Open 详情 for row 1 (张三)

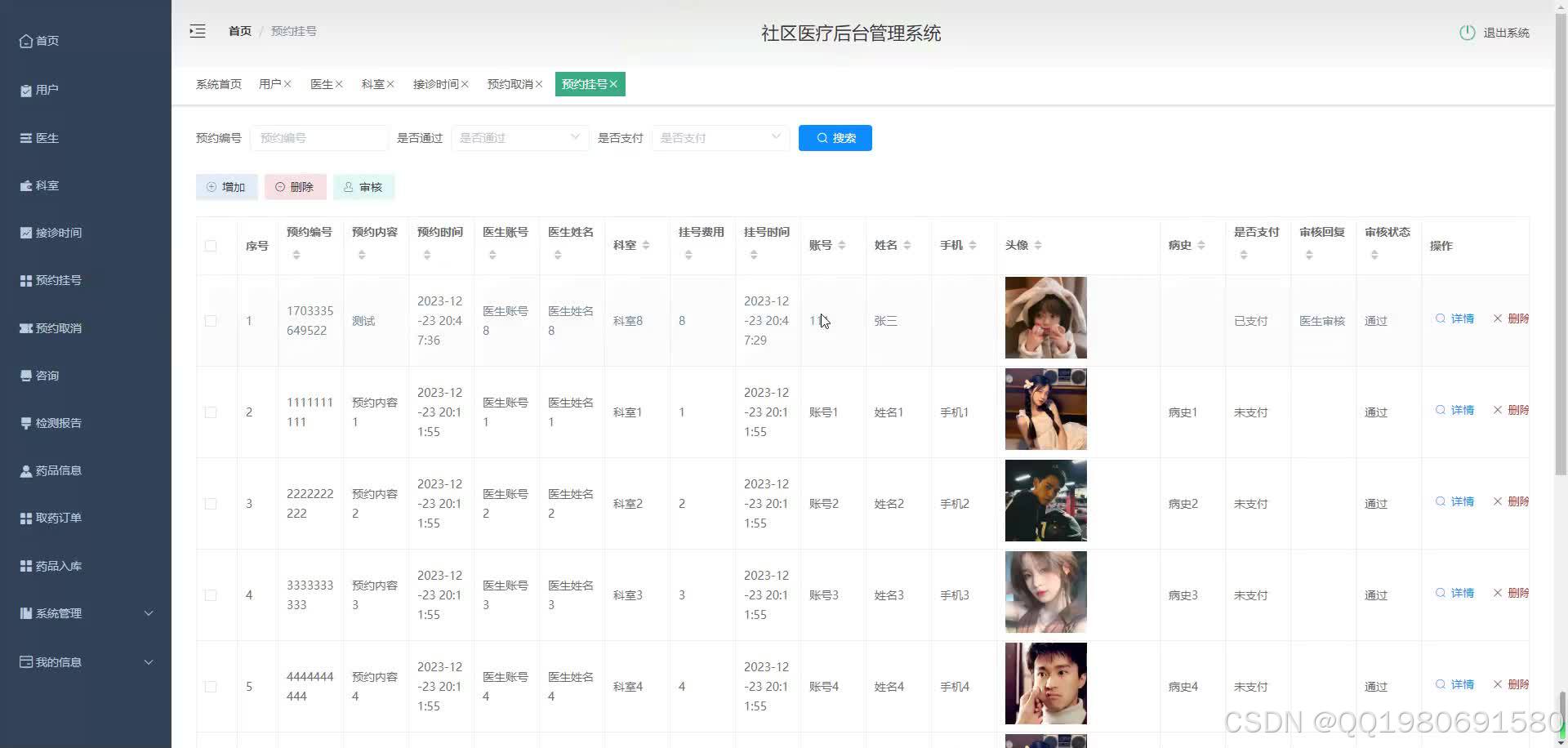tap(1455, 318)
